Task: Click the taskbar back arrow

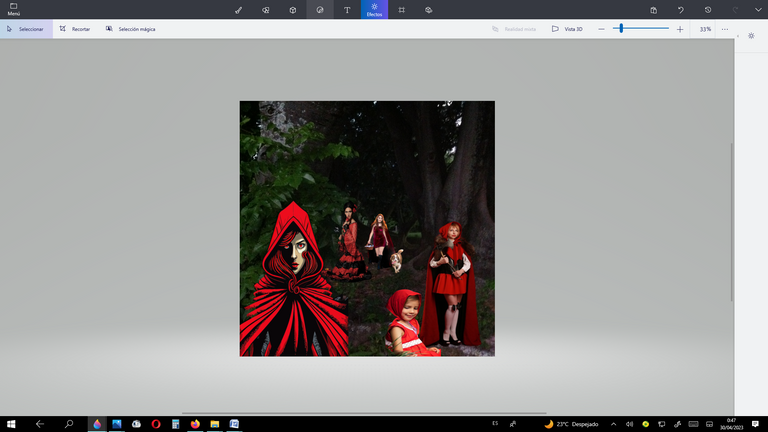Action: (40, 424)
